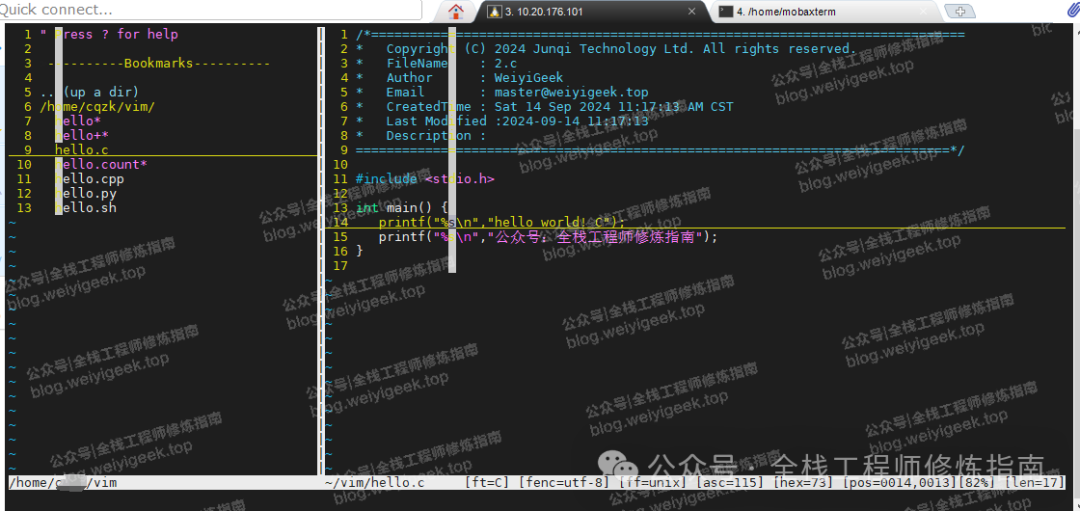Click the Last Modified comment line
This screenshot has height=511, width=1080.
[502, 121]
